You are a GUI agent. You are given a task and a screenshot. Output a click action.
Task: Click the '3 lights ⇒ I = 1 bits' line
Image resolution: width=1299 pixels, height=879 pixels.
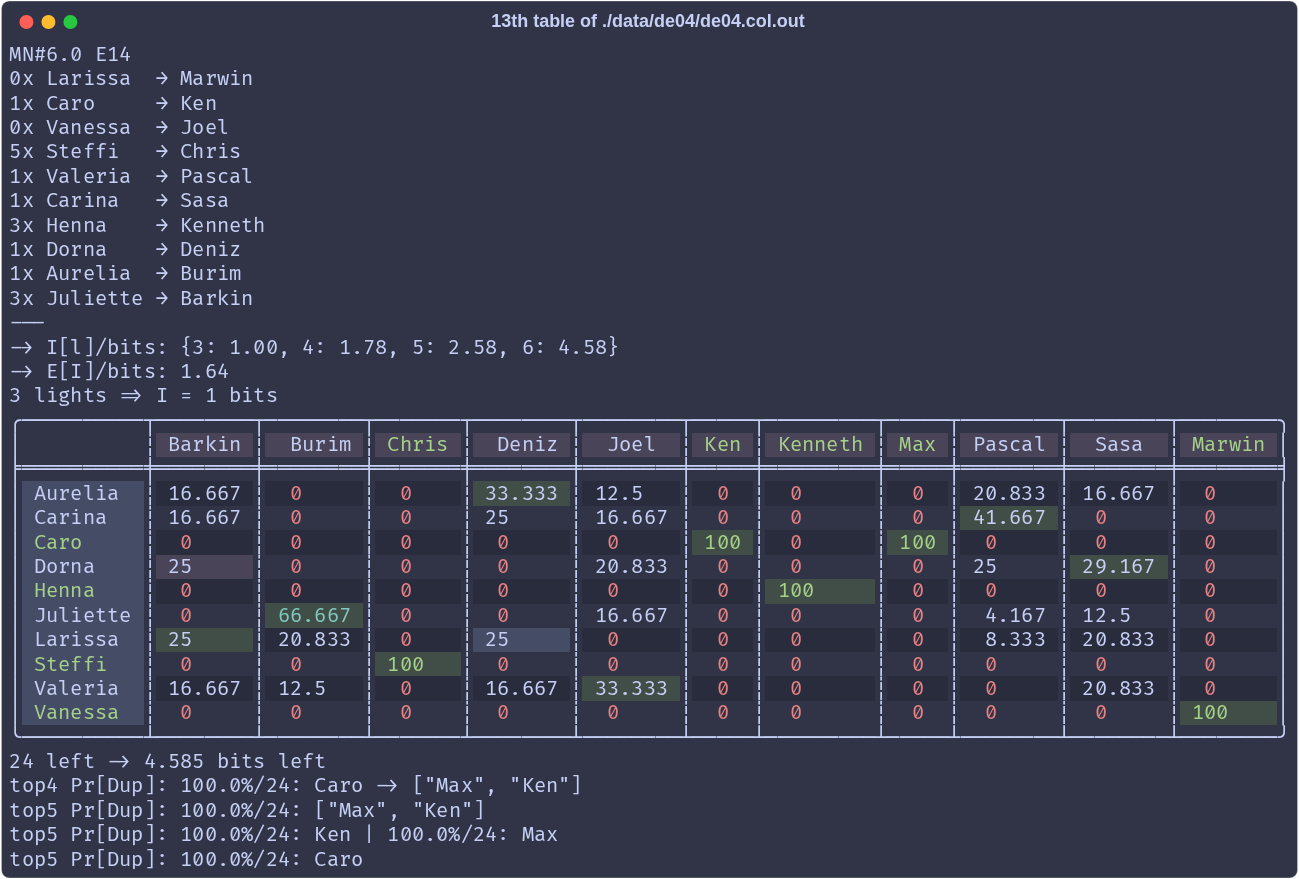143,395
